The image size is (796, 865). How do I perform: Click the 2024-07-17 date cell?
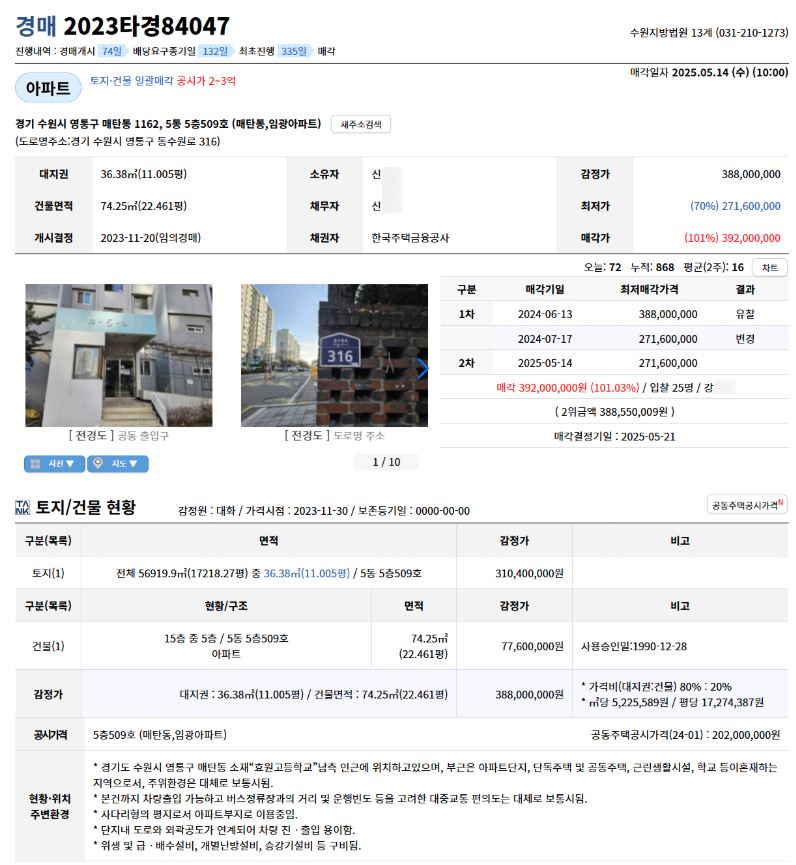click(x=544, y=339)
